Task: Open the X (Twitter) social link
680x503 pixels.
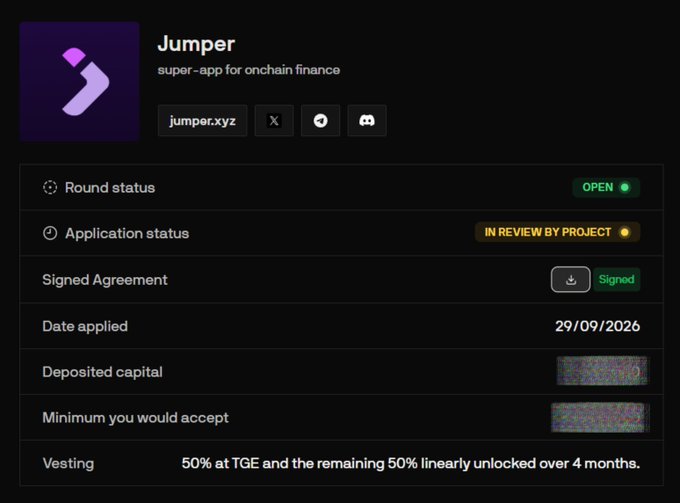Action: pos(274,121)
